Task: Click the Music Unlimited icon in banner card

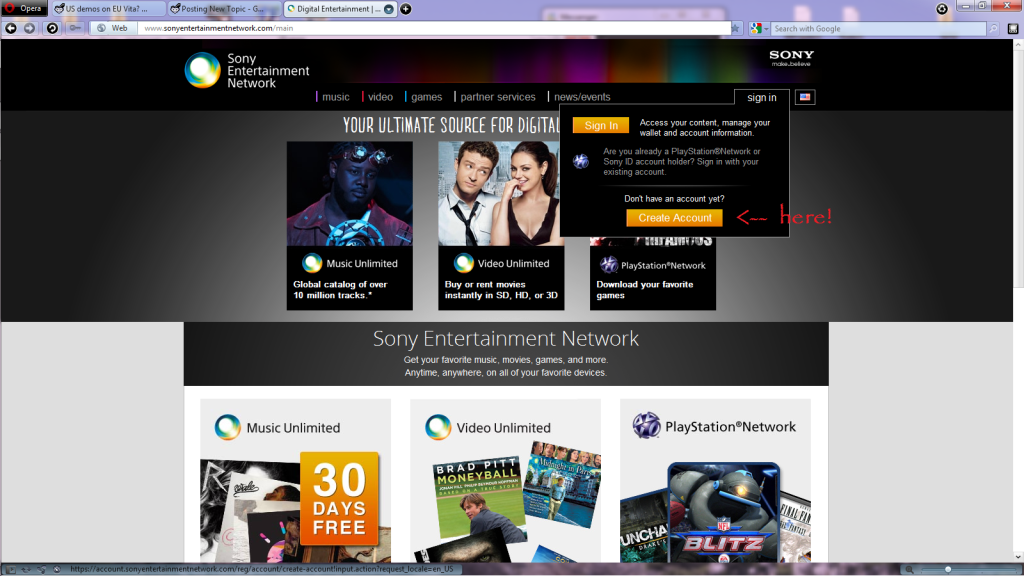Action: point(312,263)
